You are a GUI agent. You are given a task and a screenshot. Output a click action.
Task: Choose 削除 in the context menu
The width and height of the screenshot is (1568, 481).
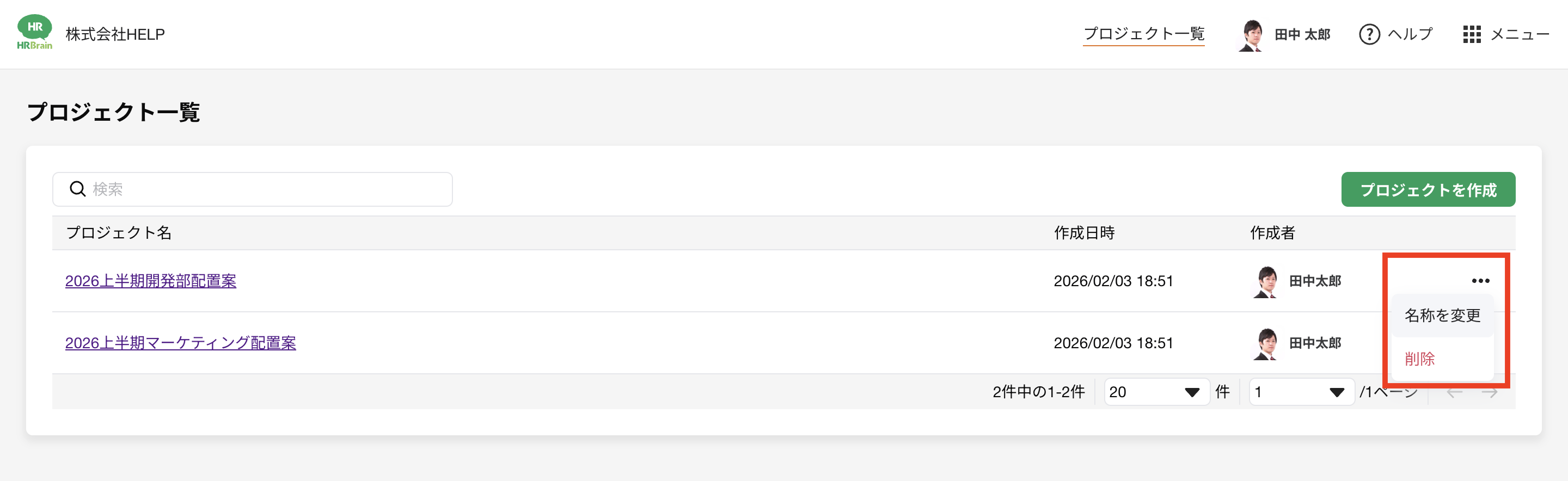[x=1419, y=359]
